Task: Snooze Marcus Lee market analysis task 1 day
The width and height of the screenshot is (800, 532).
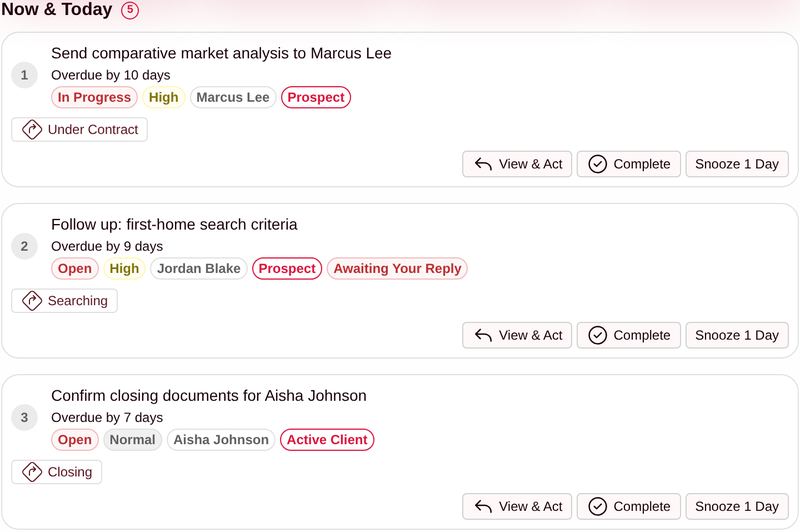Action: (737, 164)
